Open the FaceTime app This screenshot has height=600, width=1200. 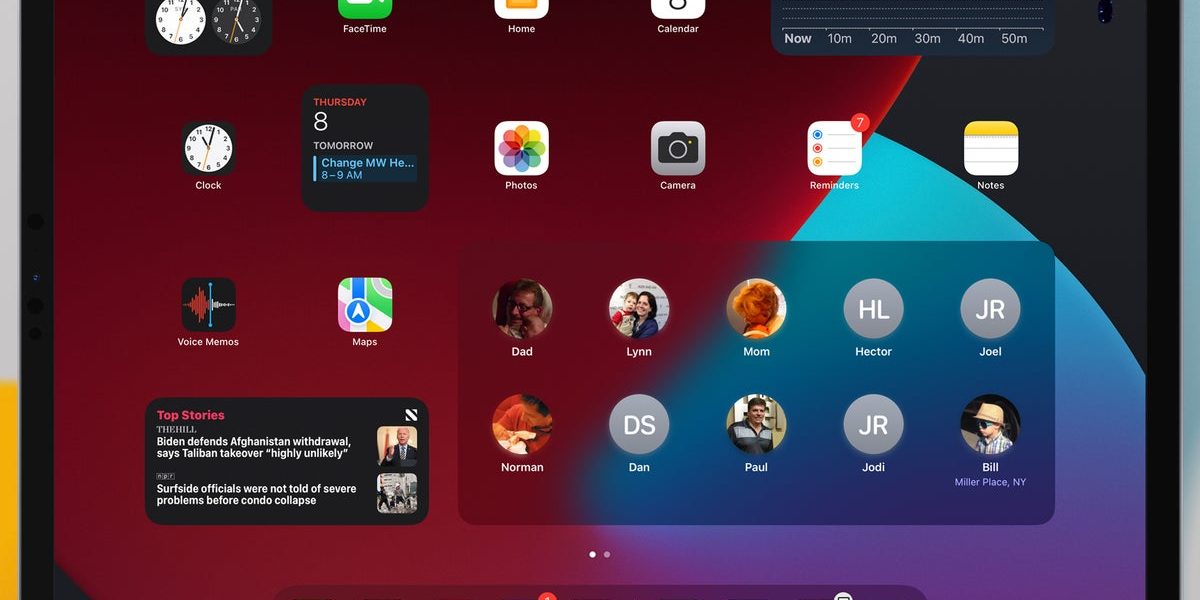click(364, 5)
